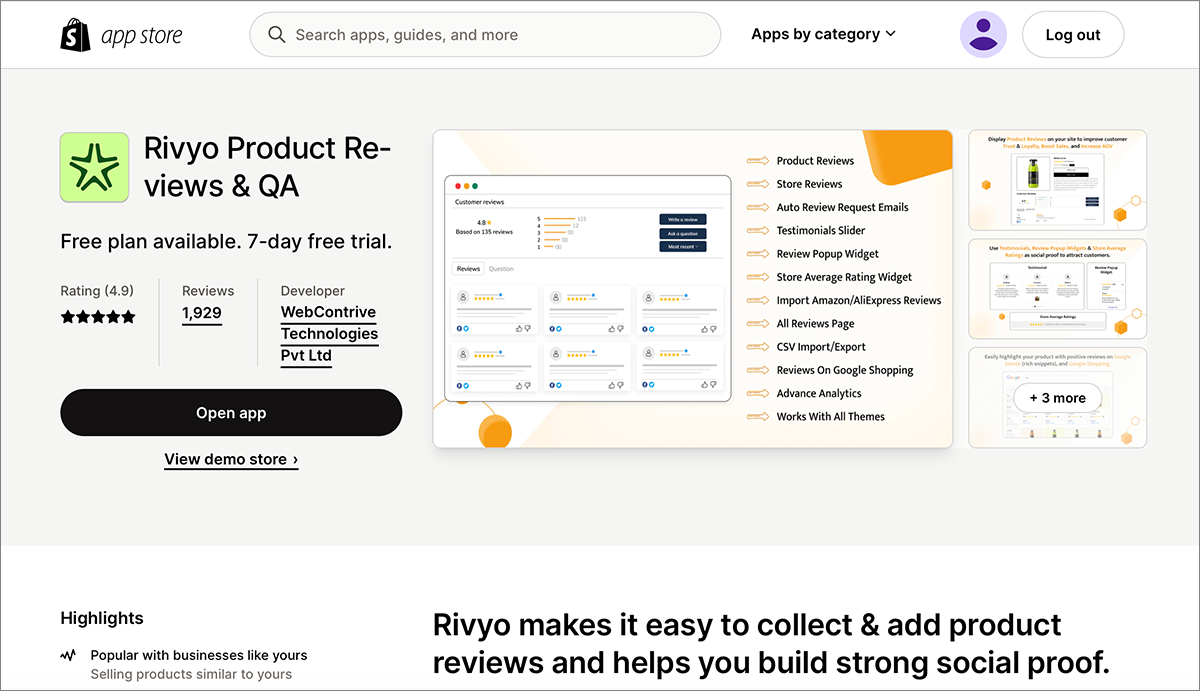Click the search apps input field
This screenshot has width=1200, height=691.
pos(485,34)
